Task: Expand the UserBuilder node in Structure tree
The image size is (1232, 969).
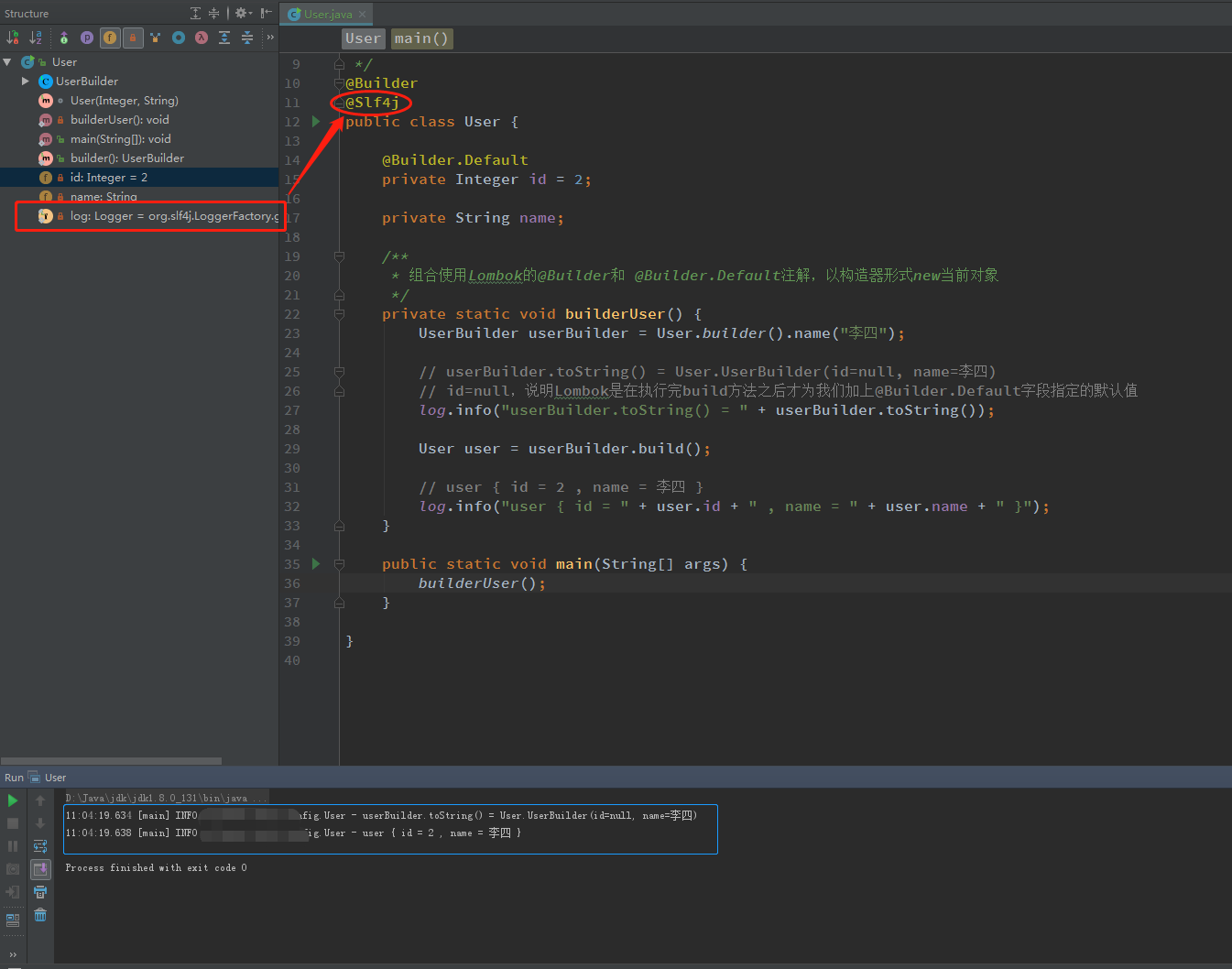Action: coord(26,82)
